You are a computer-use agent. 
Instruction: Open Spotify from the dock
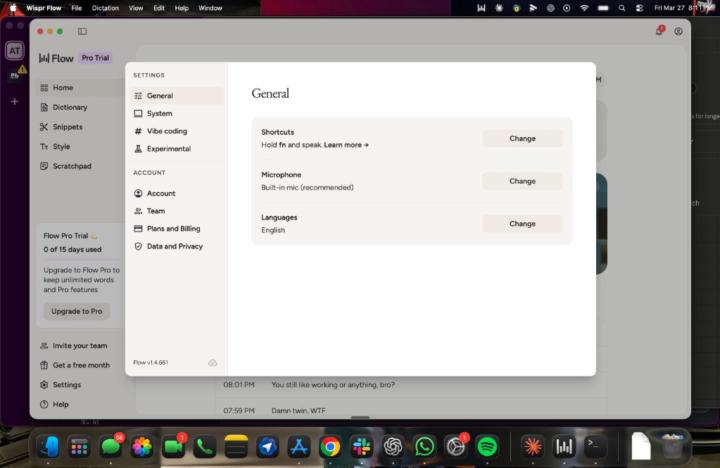487,446
